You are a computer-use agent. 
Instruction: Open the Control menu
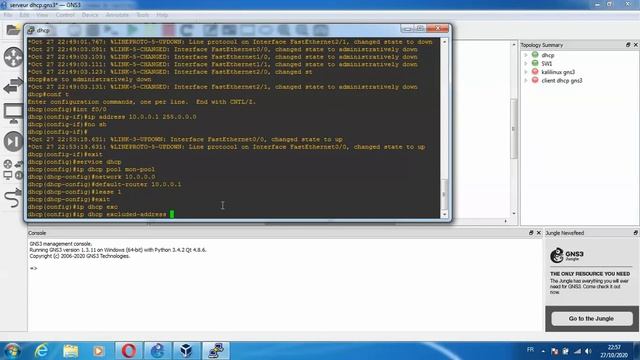pyautogui.click(x=65, y=15)
